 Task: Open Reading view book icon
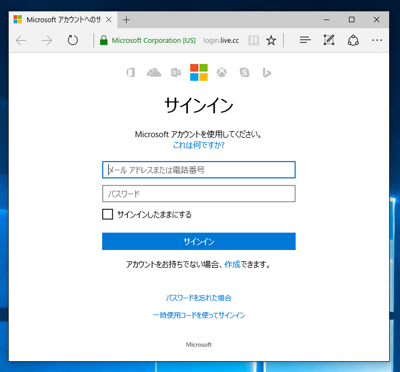point(253,41)
